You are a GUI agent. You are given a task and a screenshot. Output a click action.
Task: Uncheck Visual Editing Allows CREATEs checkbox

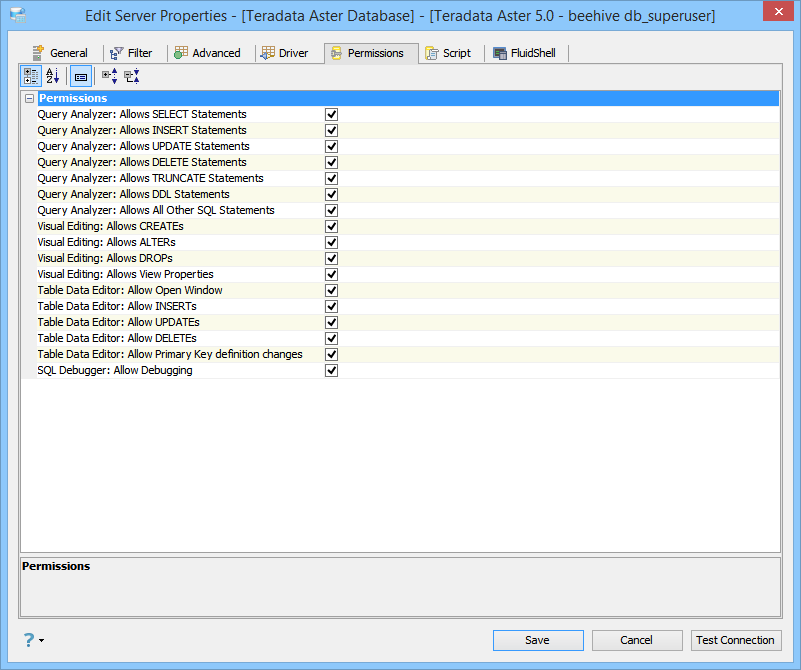[332, 226]
